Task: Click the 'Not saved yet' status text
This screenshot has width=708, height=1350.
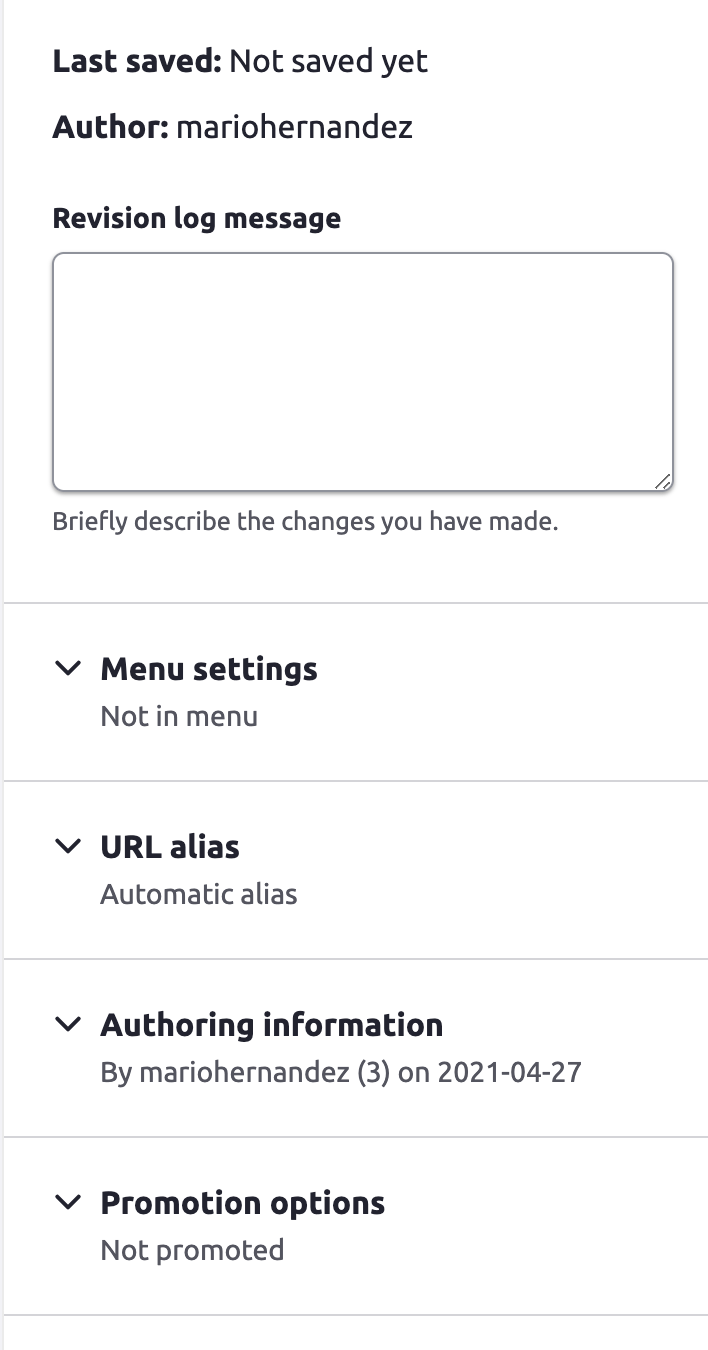Action: (329, 62)
